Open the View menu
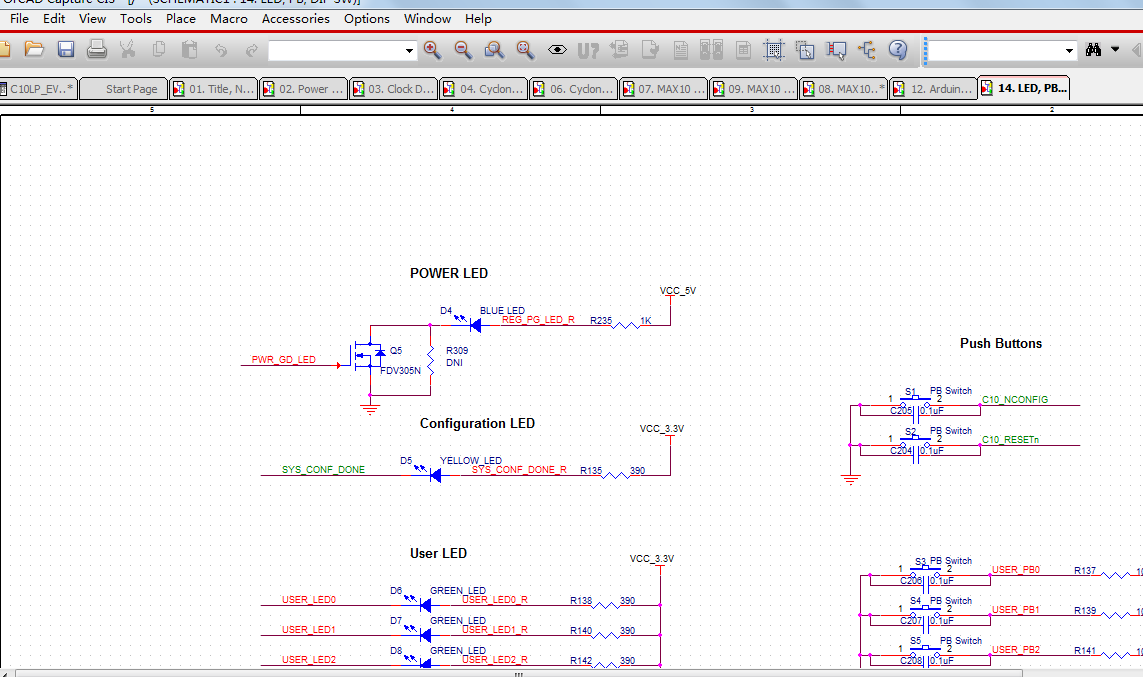Screen dimensions: 1143x677 pos(93,19)
